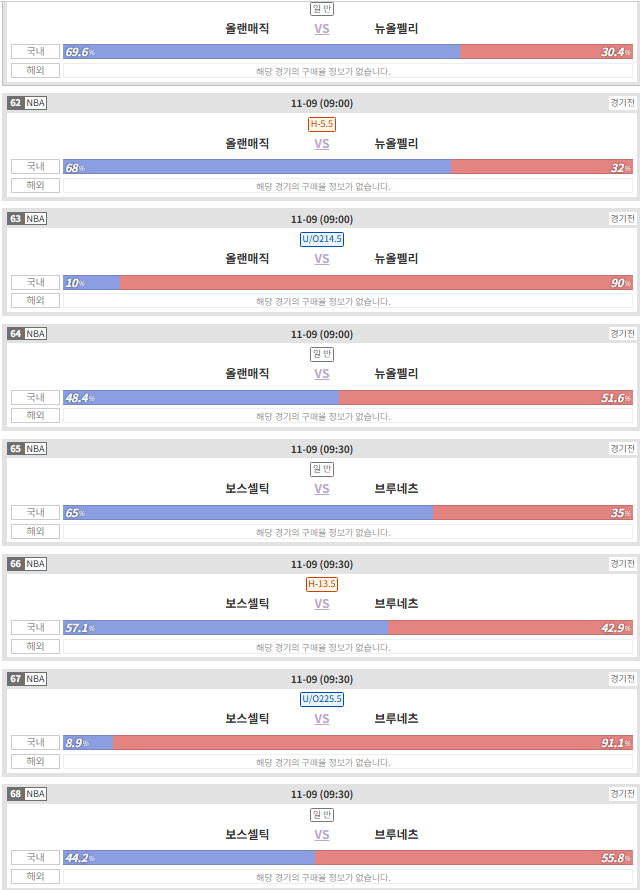Image resolution: width=640 pixels, height=890 pixels.
Task: Select the 해외 tab for match 66
Action: (35, 646)
